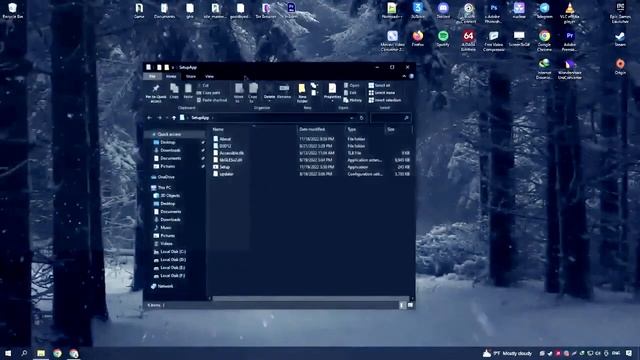
Task: Click the horizontal scrollbar in file list
Action: pos(310,299)
